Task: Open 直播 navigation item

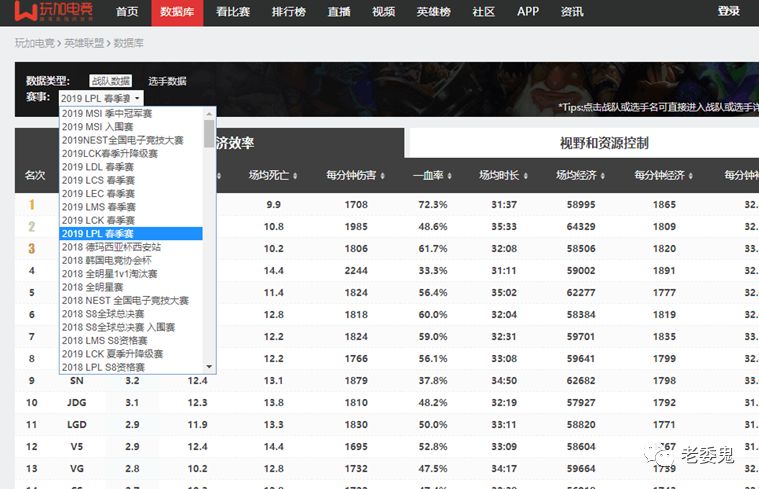Action: click(339, 12)
